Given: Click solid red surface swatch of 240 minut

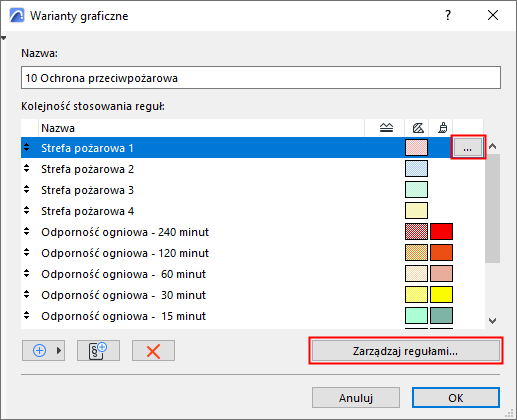Looking at the screenshot, I should pyautogui.click(x=441, y=232).
